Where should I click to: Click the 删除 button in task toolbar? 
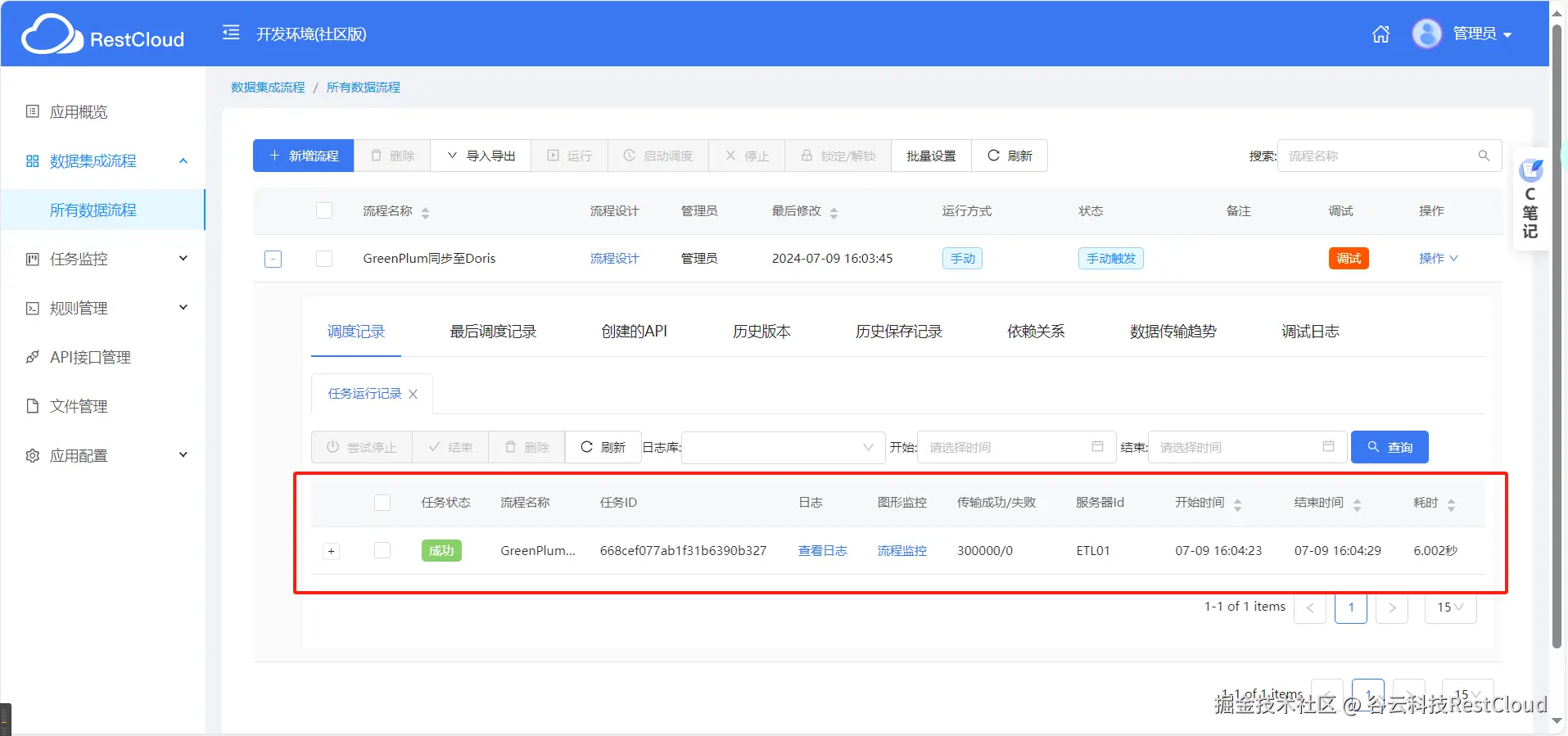point(526,447)
